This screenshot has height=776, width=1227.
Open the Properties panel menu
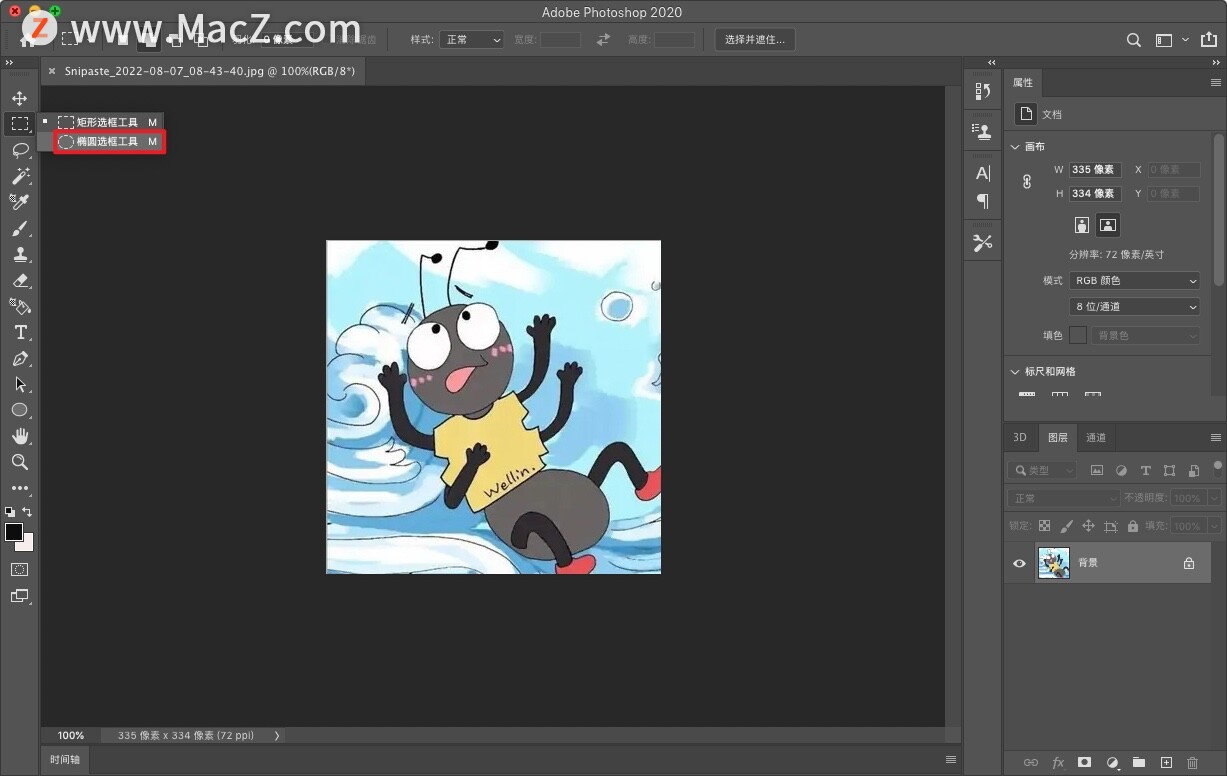click(1215, 83)
